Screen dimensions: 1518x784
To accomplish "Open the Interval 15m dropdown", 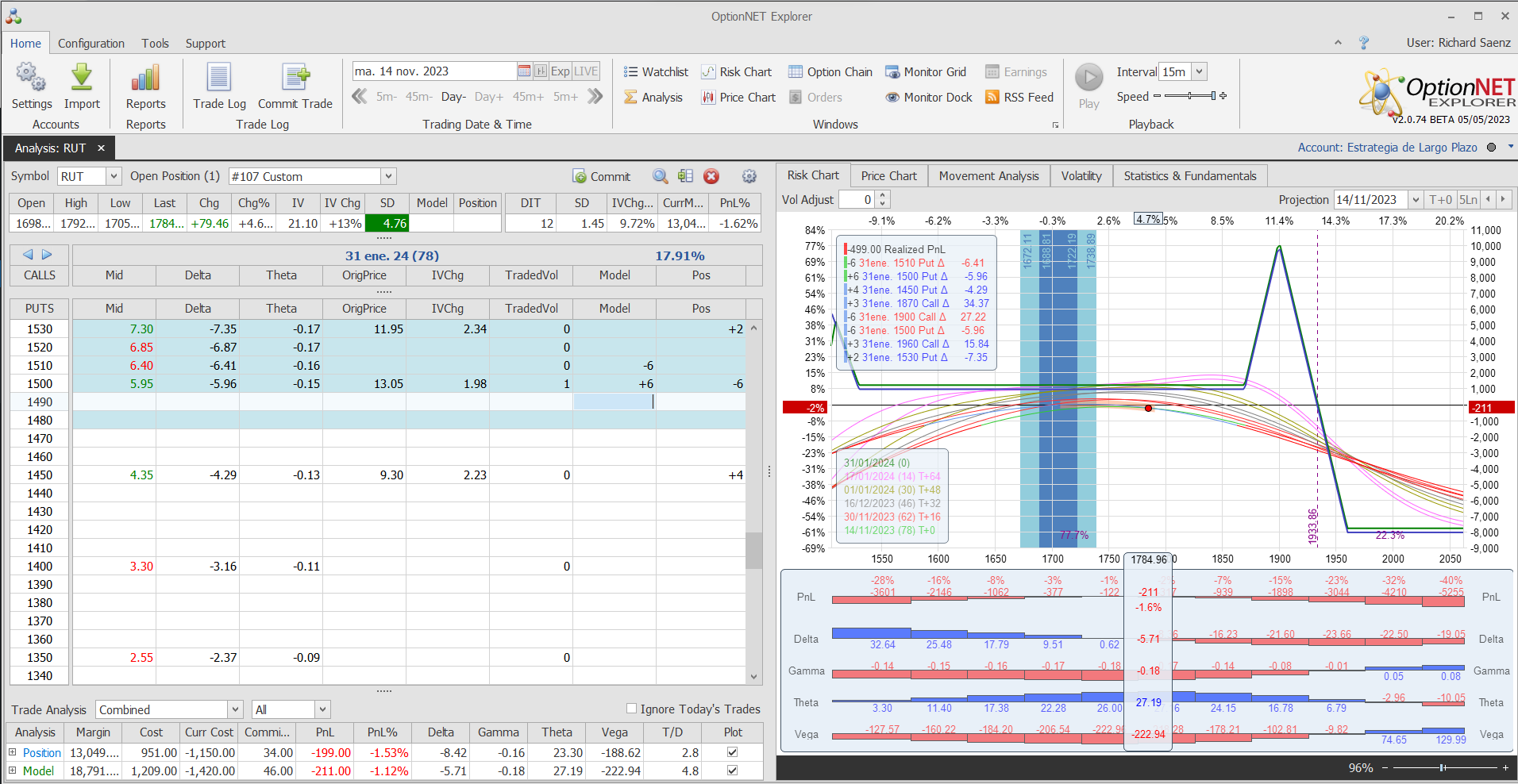I will tap(1200, 71).
